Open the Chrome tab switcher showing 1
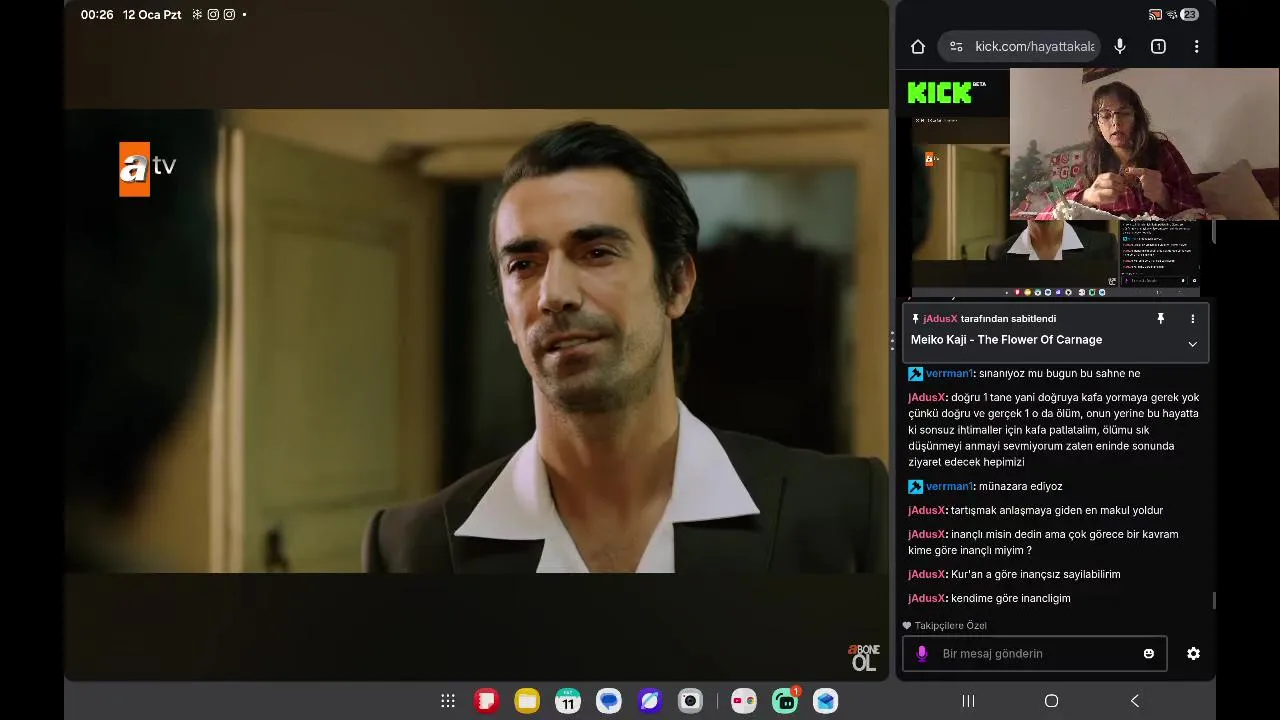The image size is (1280, 720). (1158, 46)
